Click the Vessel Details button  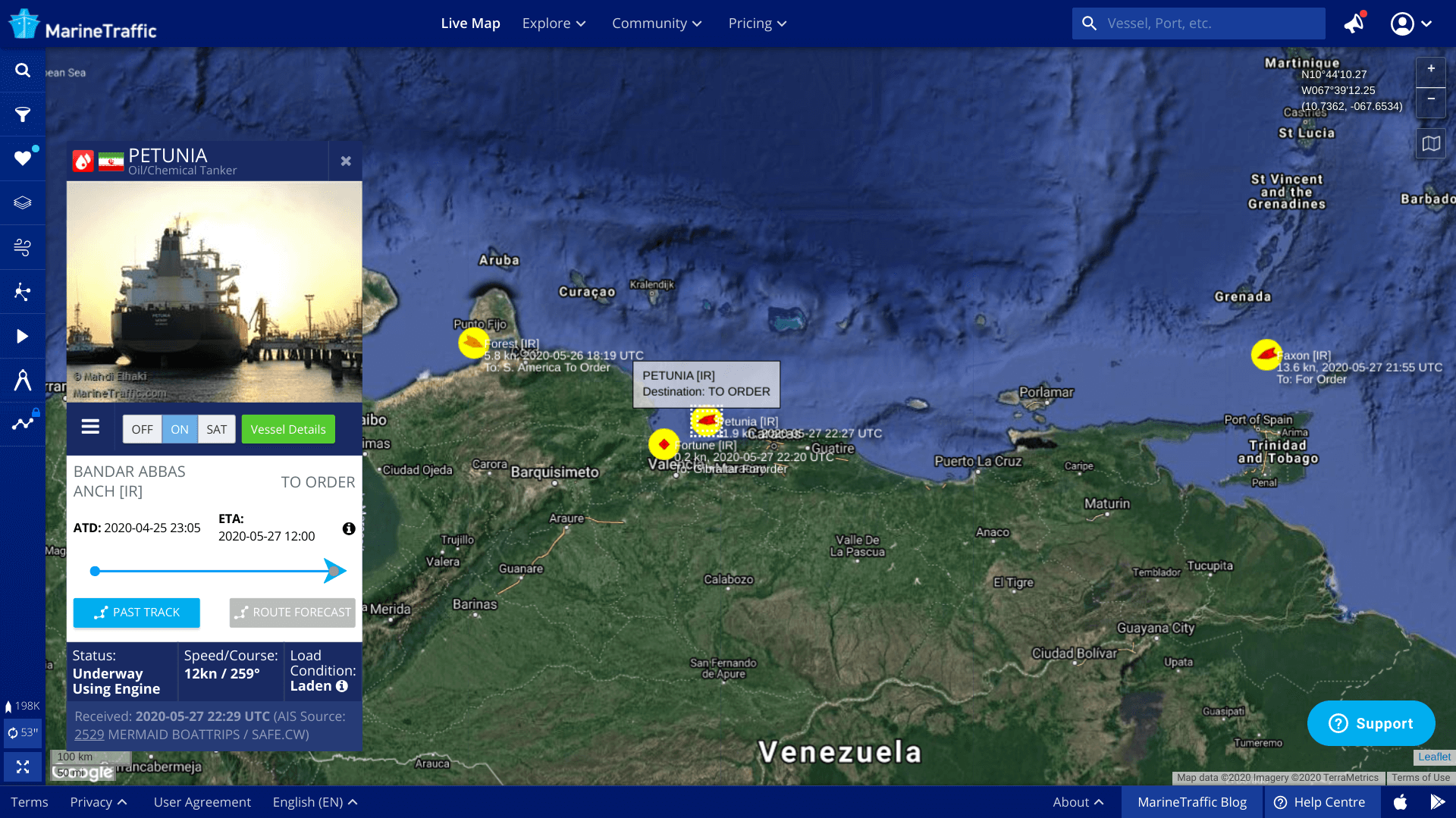(x=288, y=429)
